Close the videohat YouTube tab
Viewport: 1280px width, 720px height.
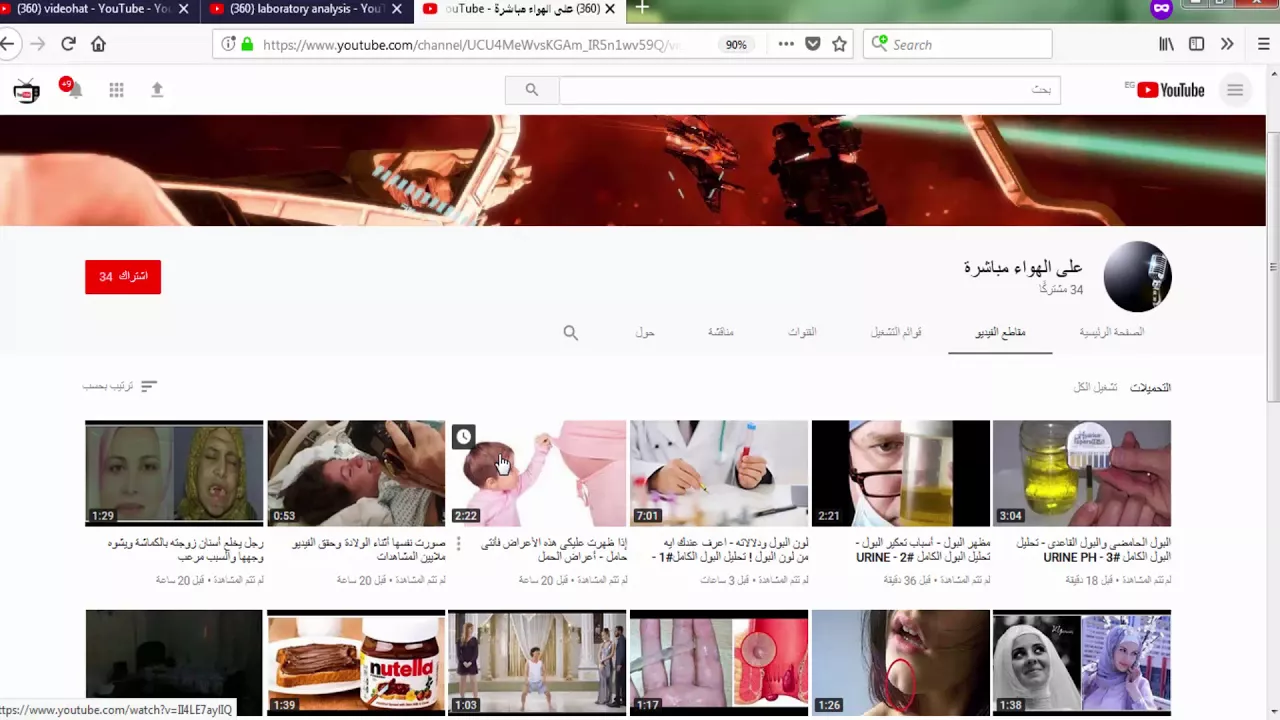tap(183, 9)
